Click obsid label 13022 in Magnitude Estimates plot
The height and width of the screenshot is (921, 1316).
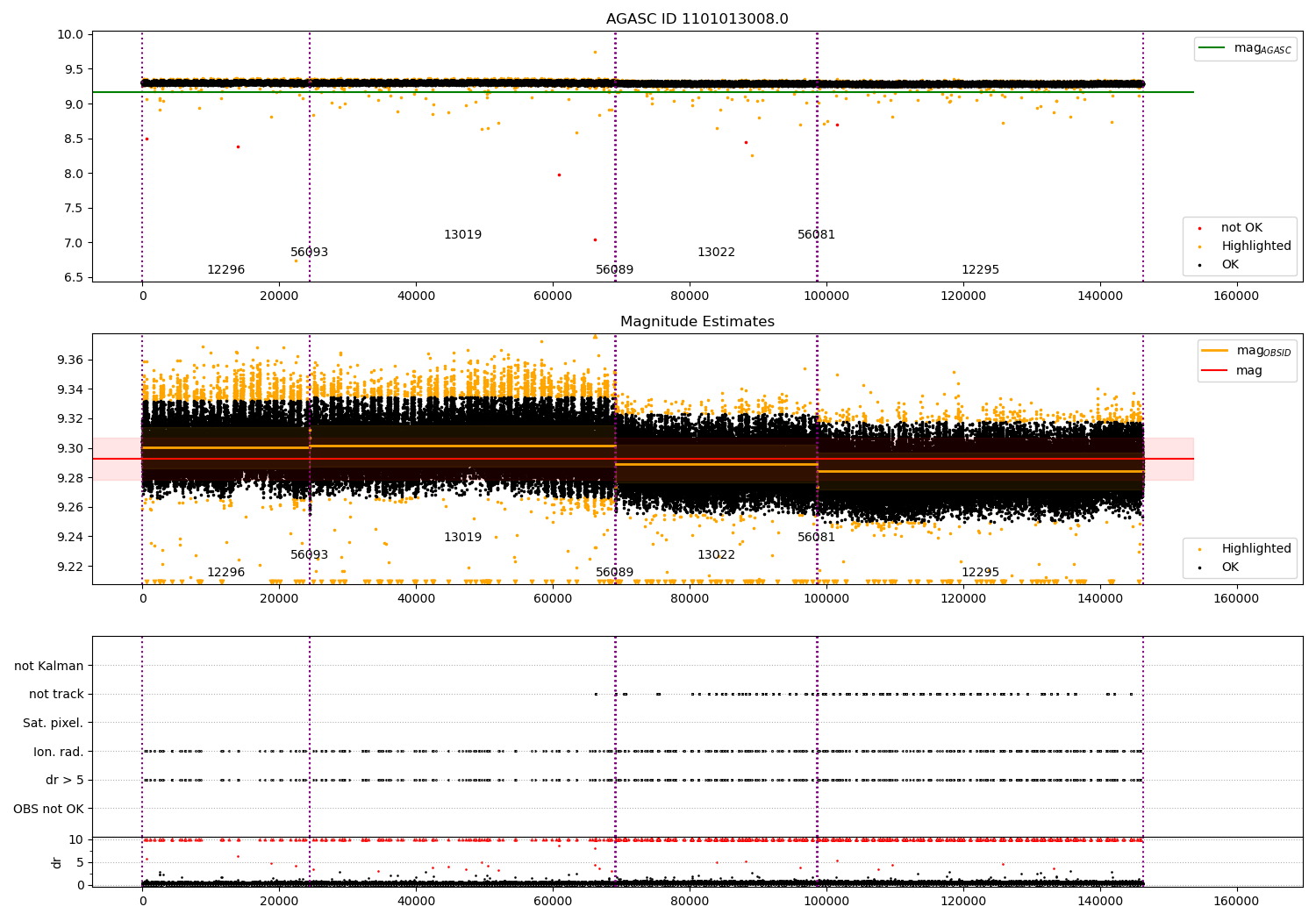(x=716, y=555)
